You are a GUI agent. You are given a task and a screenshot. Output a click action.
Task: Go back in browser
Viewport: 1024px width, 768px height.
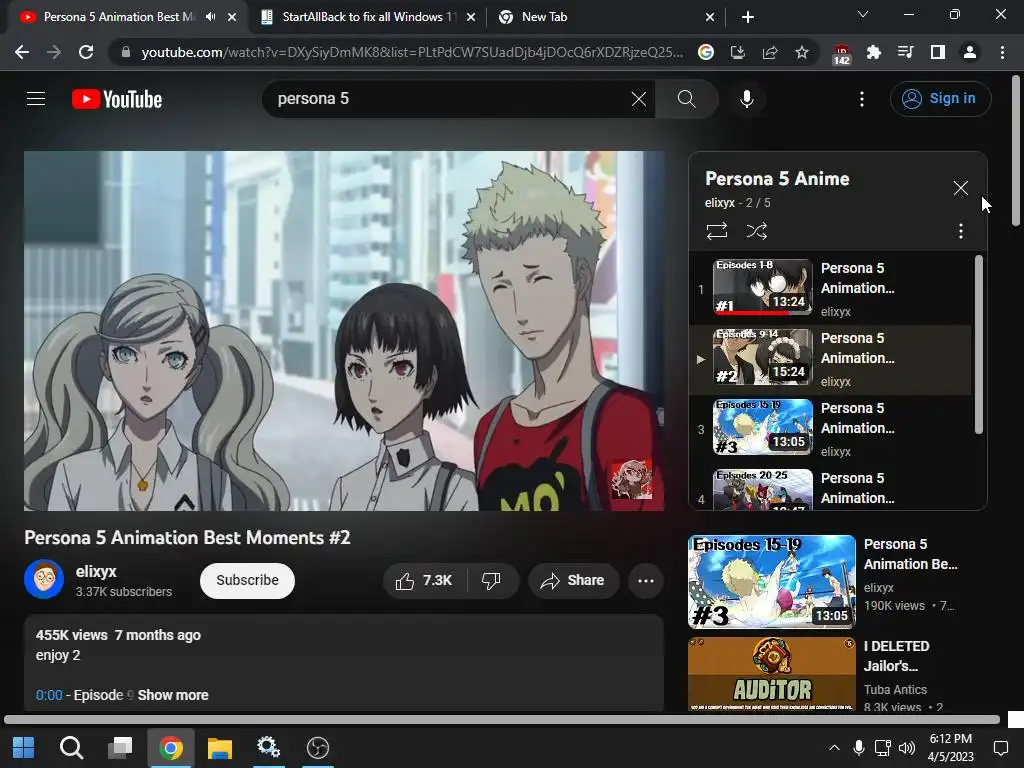22,52
